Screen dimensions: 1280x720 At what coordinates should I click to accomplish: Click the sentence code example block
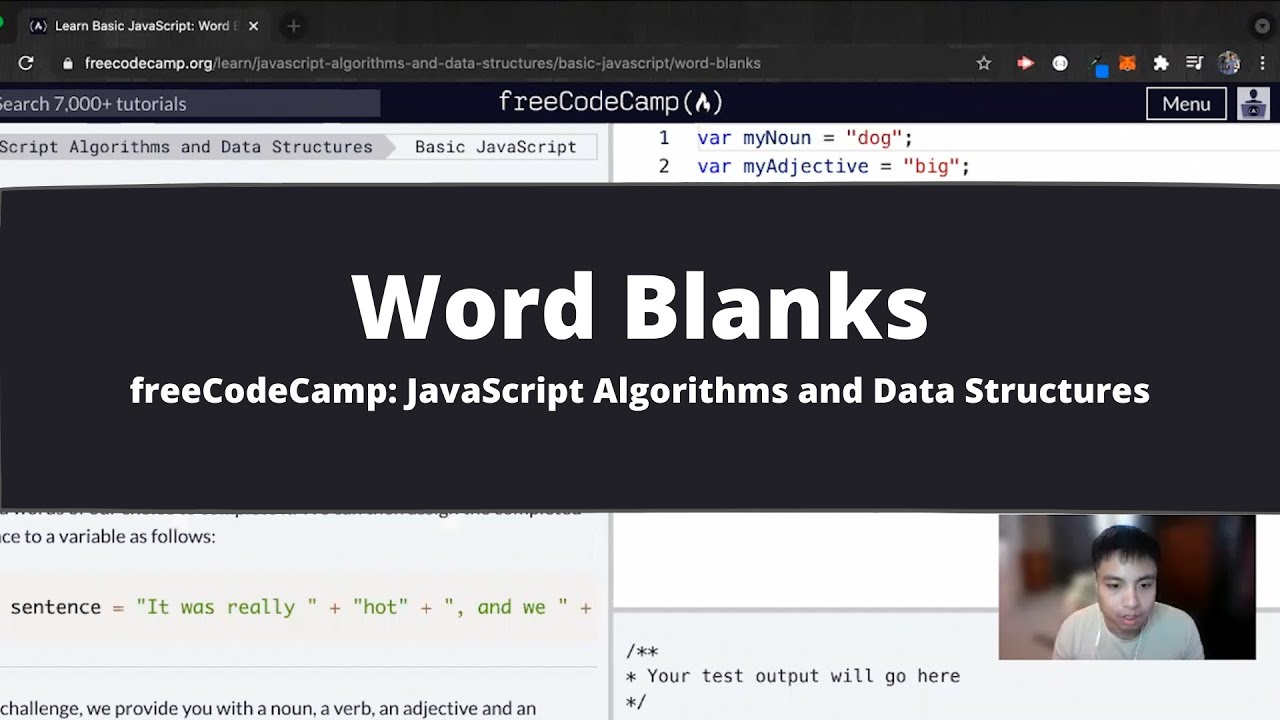[x=299, y=607]
